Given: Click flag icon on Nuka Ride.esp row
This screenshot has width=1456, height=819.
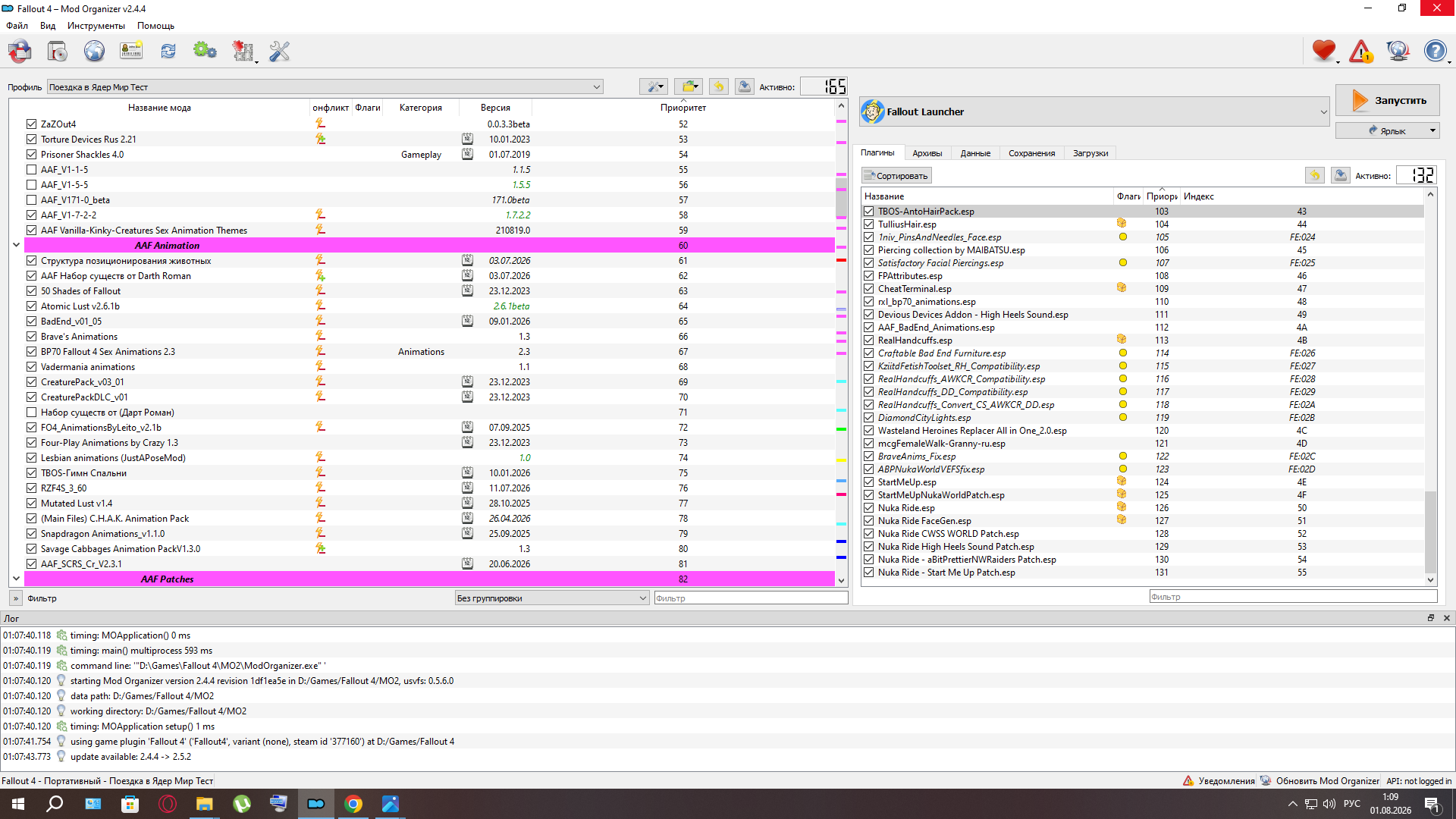Looking at the screenshot, I should [x=1122, y=507].
